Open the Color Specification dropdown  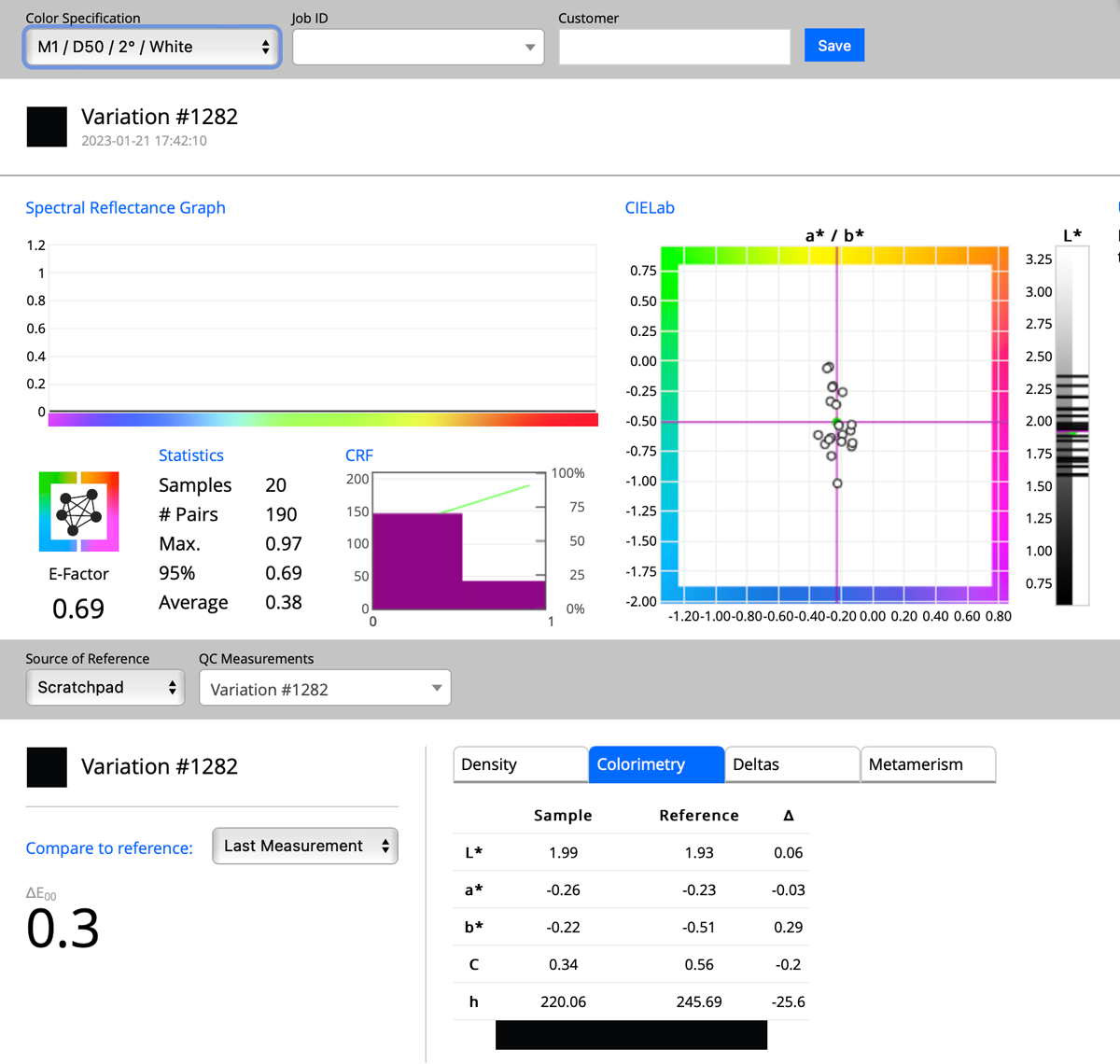point(152,47)
